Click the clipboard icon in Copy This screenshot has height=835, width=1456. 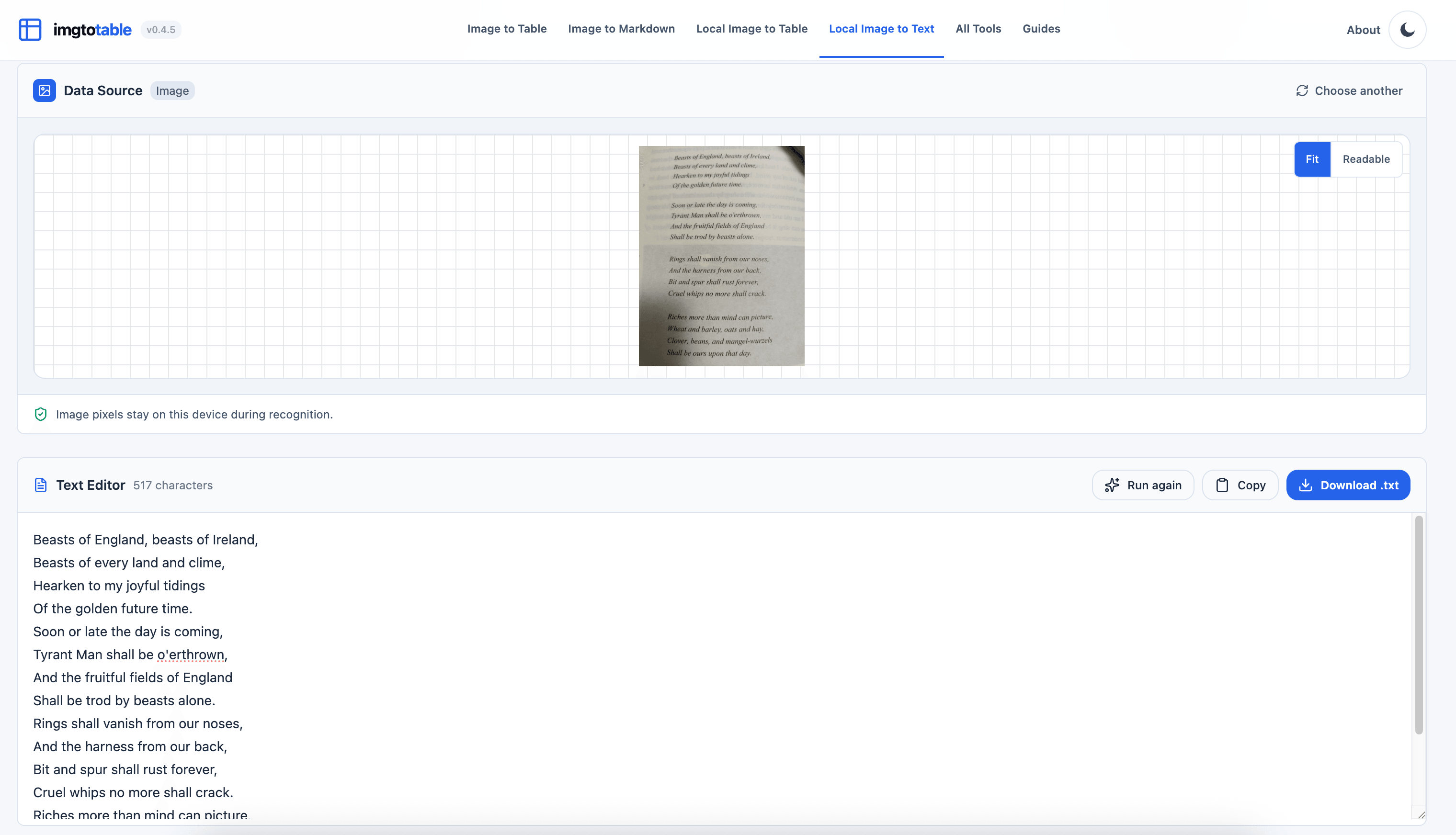click(x=1222, y=485)
